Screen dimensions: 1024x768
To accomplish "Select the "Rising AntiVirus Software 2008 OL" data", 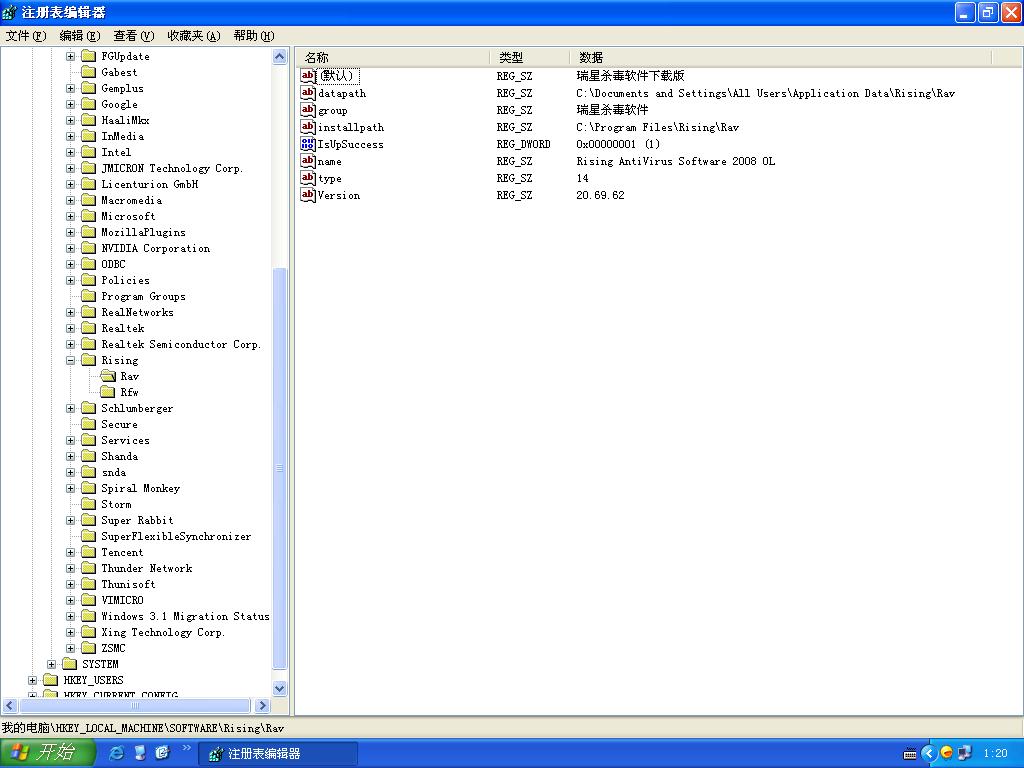I will pos(675,161).
